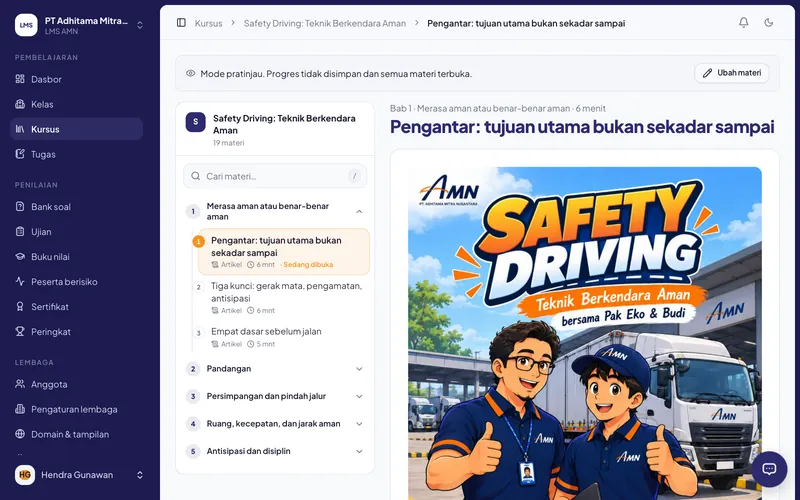Click the Safety Driving breadcrumb link
The height and width of the screenshot is (500, 800).
tap(325, 23)
